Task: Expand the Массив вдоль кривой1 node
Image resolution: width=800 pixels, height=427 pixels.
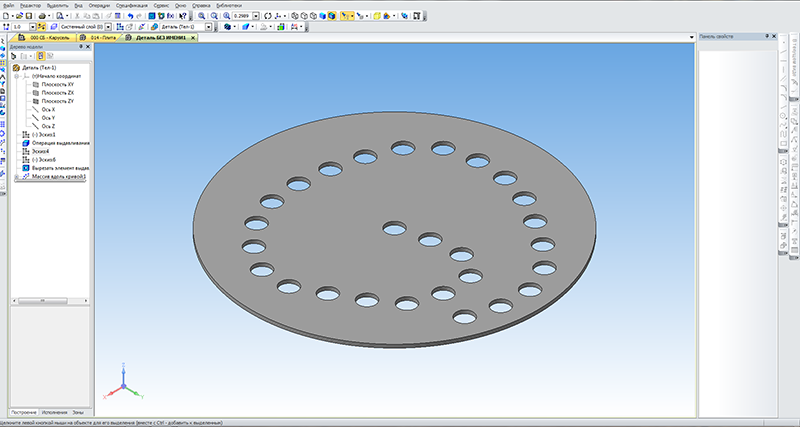Action: [17, 177]
